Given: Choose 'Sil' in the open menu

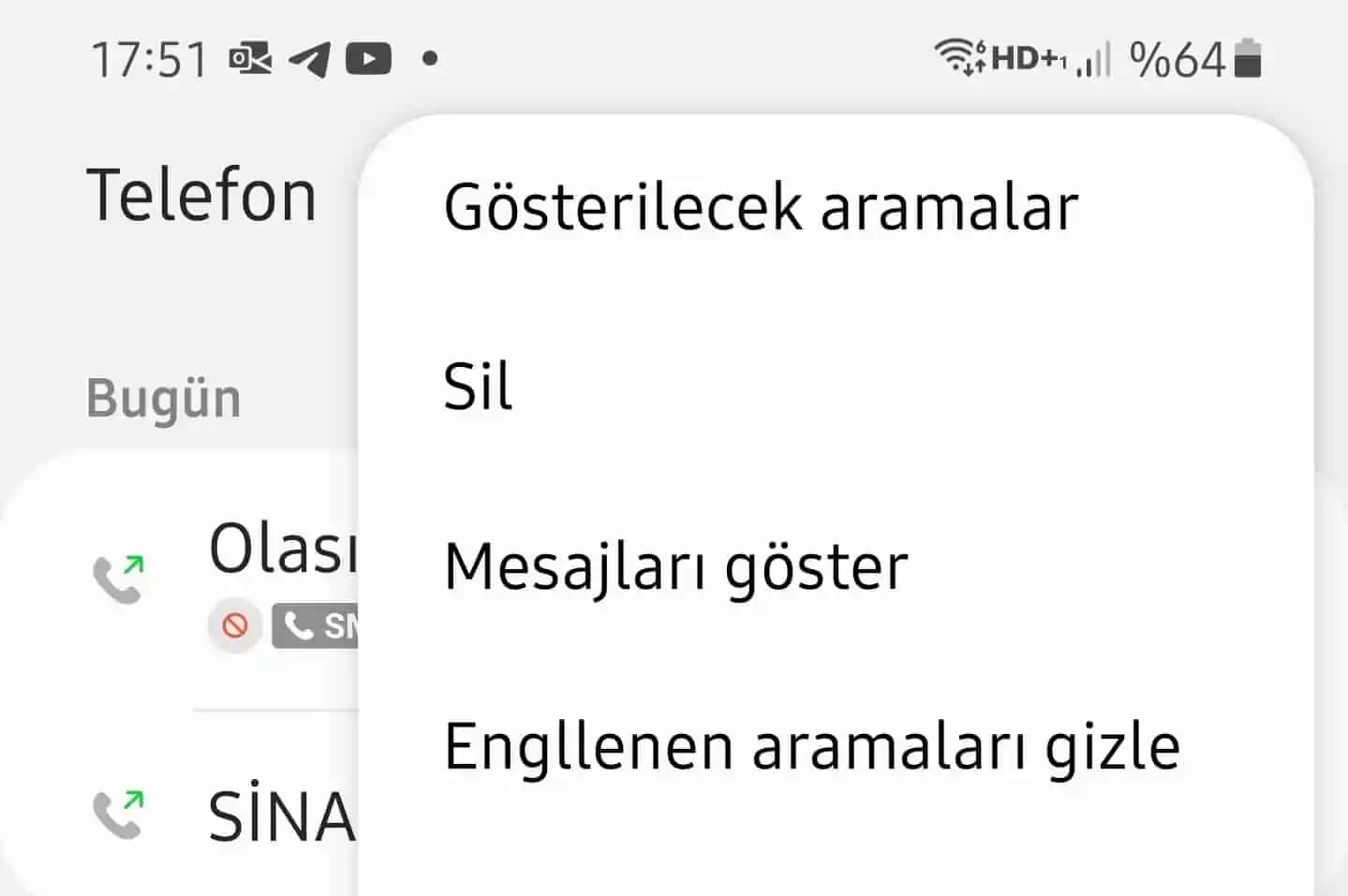Looking at the screenshot, I should pos(478,387).
